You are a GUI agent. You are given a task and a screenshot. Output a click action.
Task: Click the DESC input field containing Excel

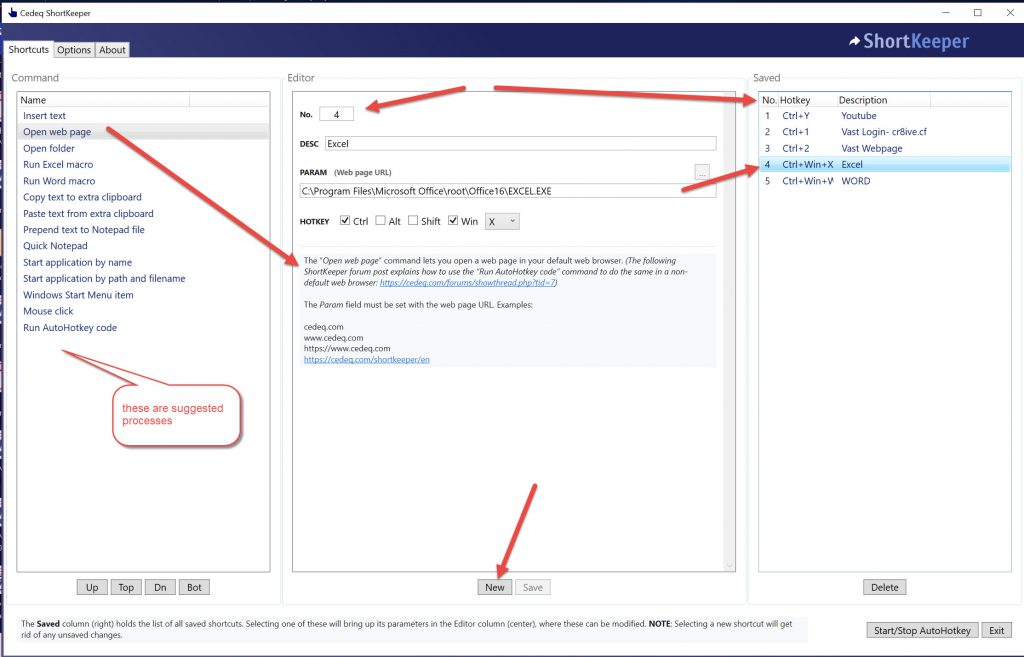point(520,144)
